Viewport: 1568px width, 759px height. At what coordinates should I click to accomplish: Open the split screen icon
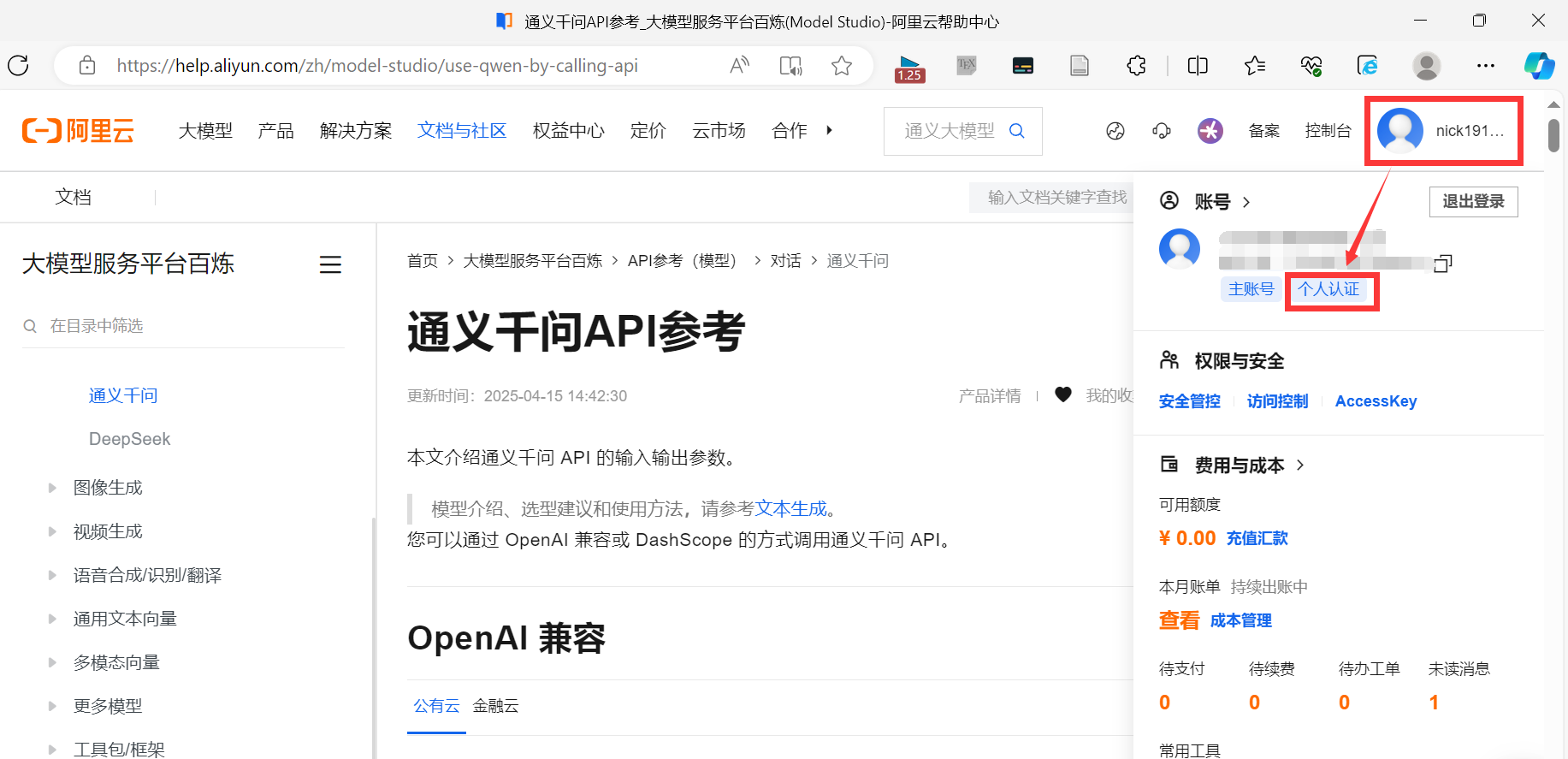coord(1198,65)
